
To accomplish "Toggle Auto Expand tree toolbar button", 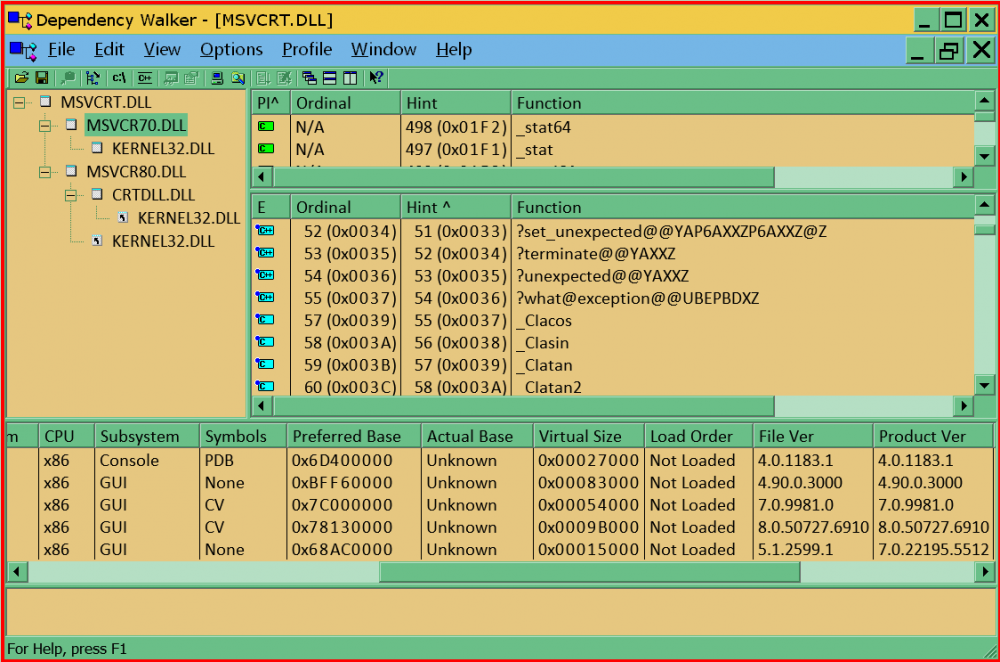I will click(x=93, y=78).
